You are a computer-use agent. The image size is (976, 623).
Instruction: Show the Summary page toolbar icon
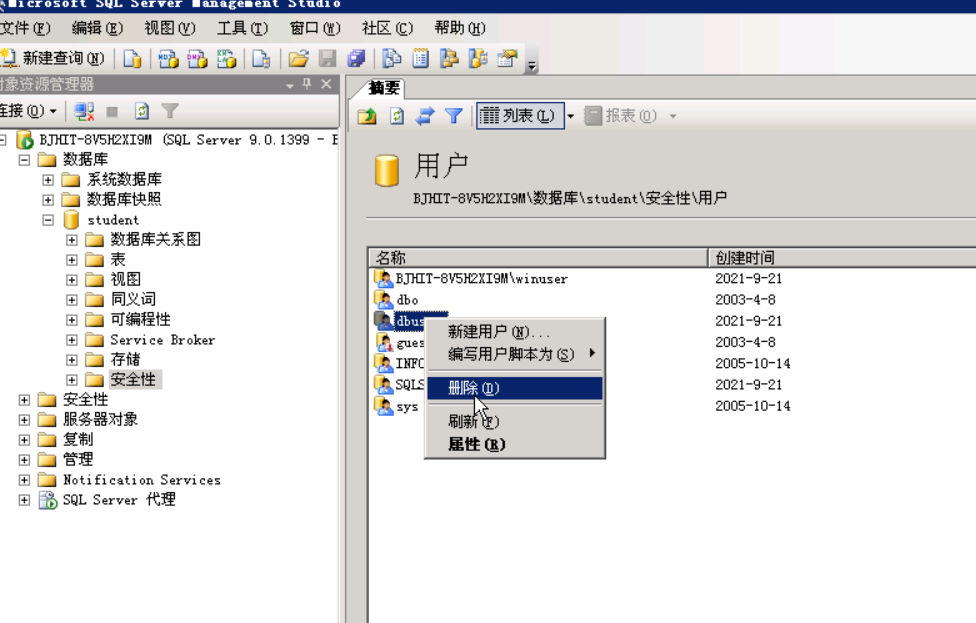click(x=421, y=59)
